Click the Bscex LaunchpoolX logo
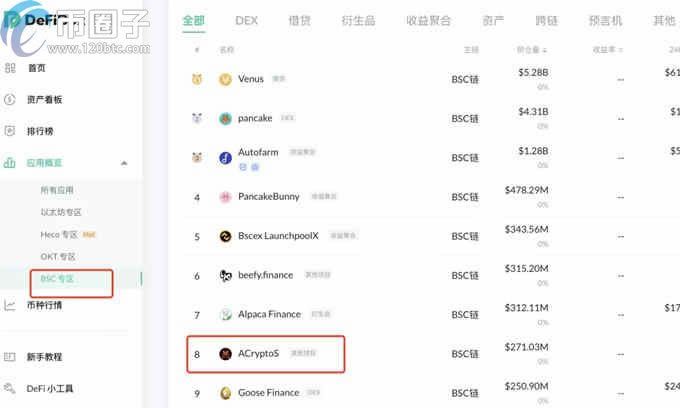680x408 pixels. pos(225,236)
